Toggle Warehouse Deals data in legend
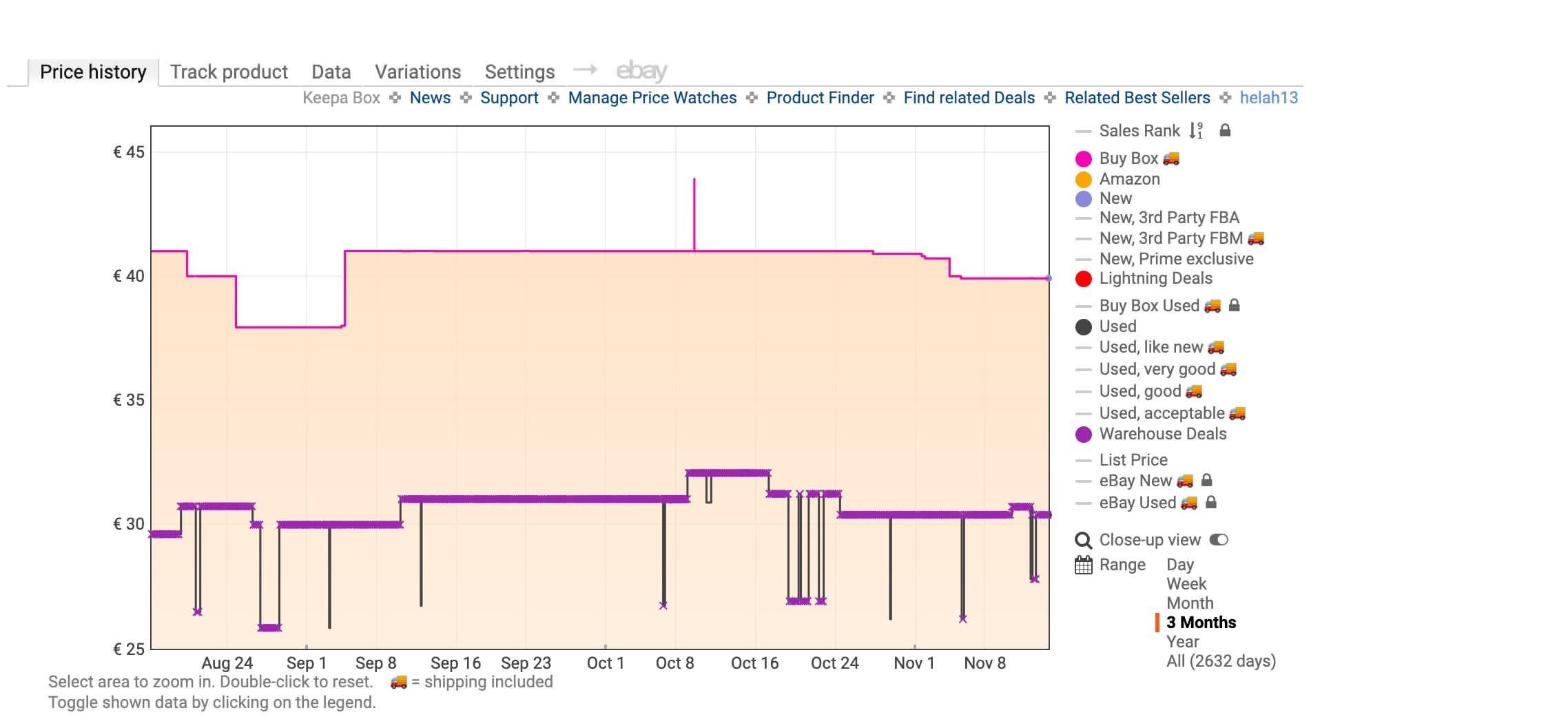The width and height of the screenshot is (1568, 719). (x=1162, y=434)
